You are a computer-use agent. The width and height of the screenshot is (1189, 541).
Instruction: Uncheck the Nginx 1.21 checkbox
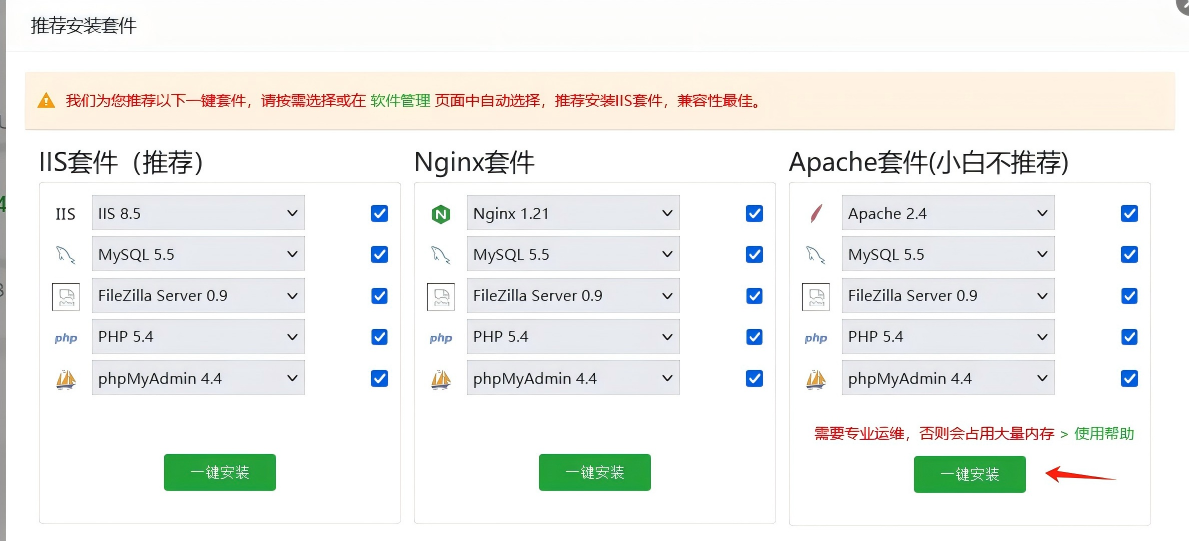[754, 213]
